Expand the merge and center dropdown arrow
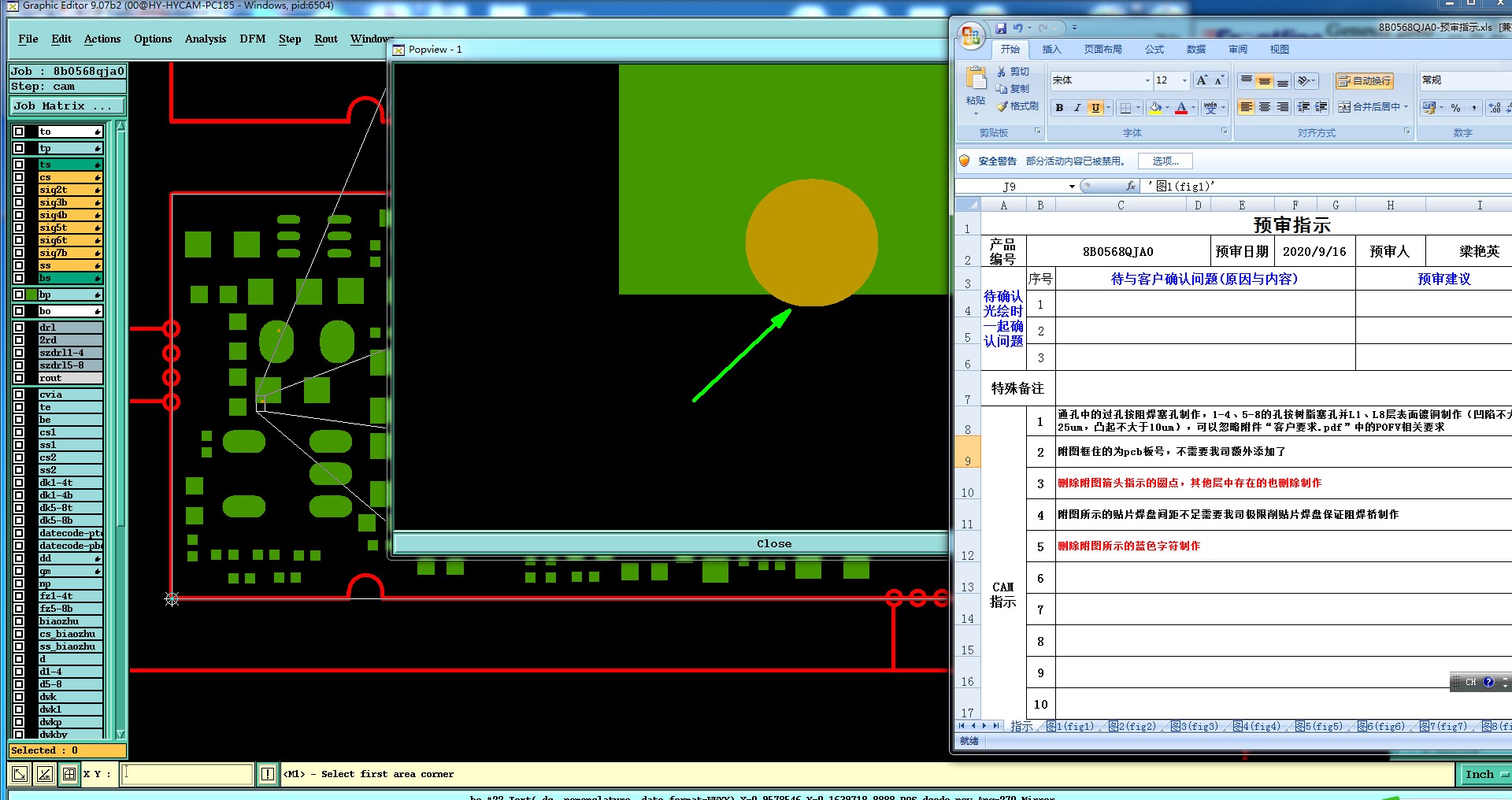This screenshot has width=1512, height=800. click(1406, 107)
